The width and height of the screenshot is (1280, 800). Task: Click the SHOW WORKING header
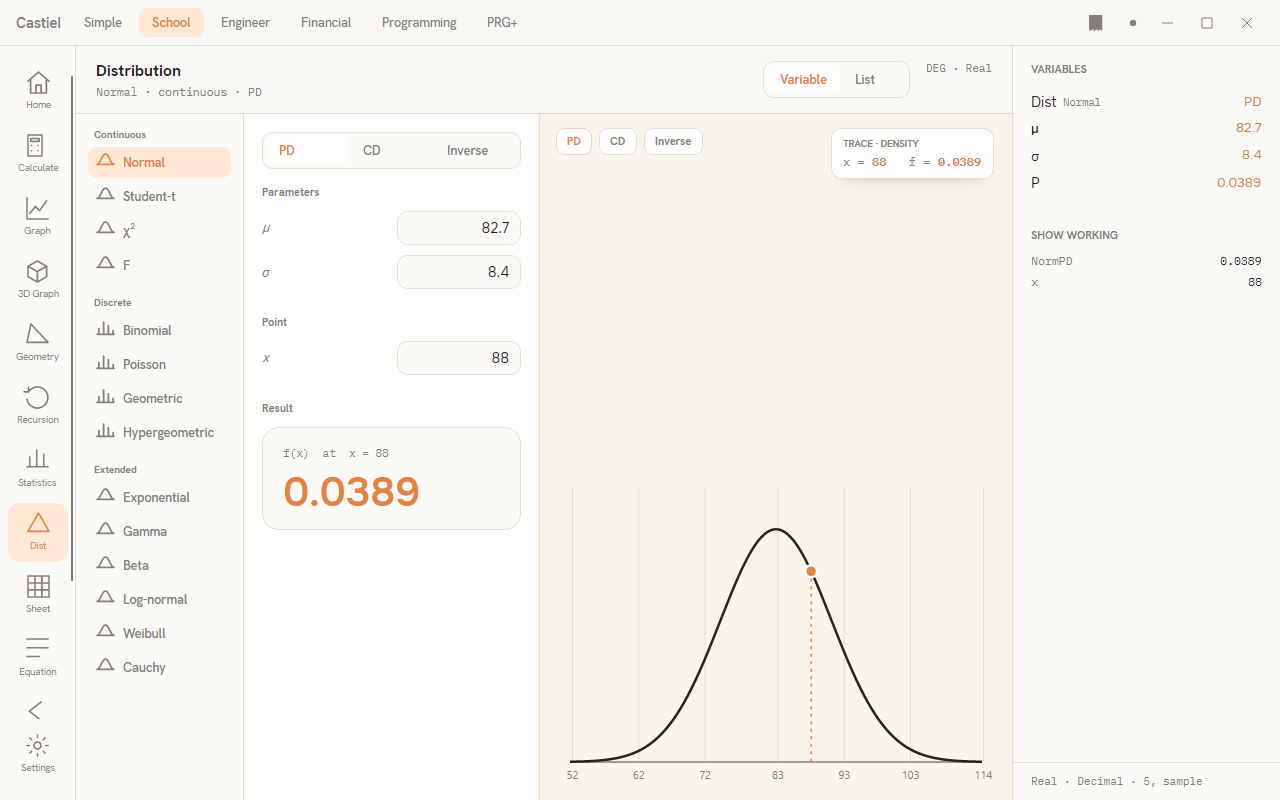click(1074, 235)
